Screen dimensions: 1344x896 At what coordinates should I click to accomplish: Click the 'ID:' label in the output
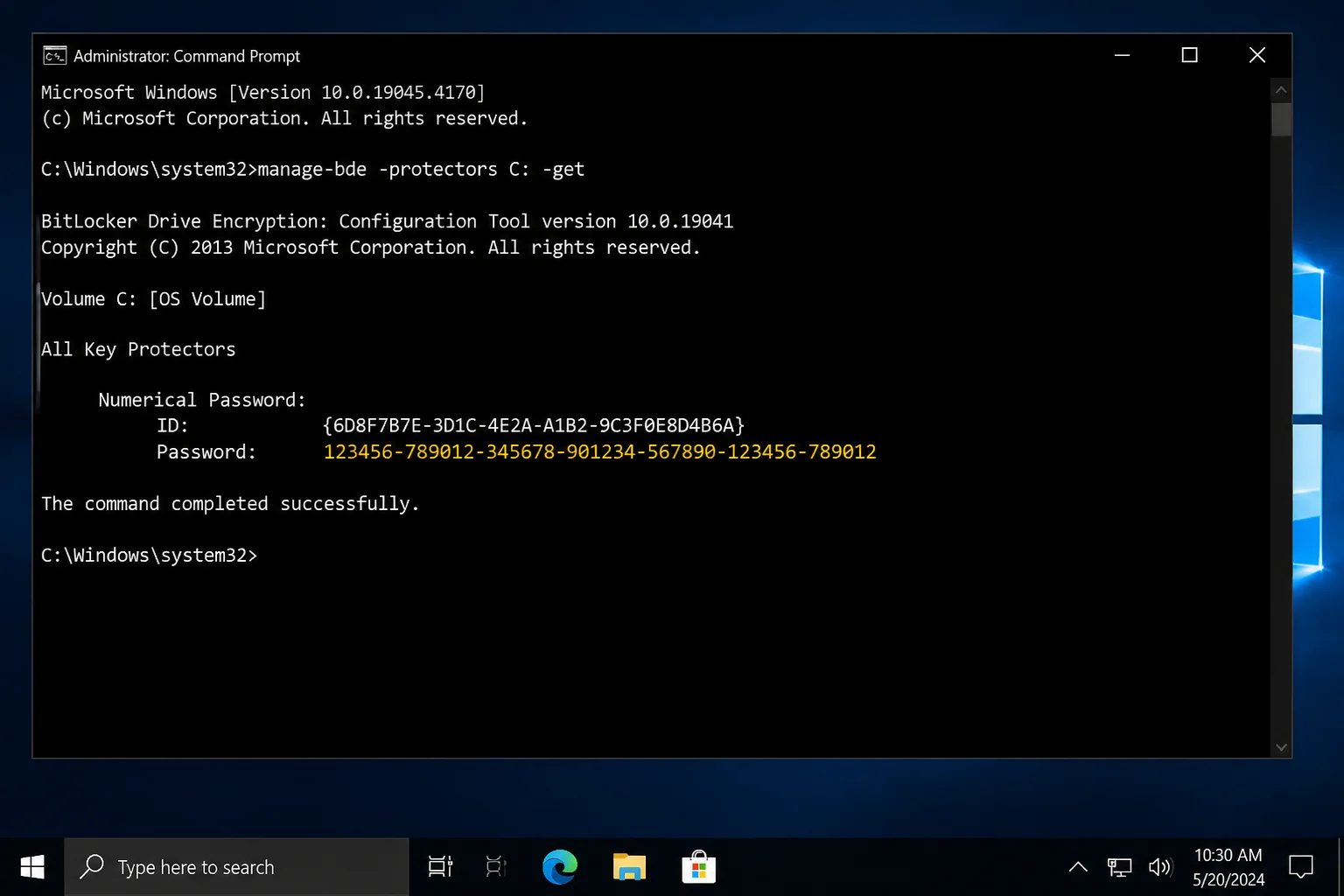click(172, 426)
